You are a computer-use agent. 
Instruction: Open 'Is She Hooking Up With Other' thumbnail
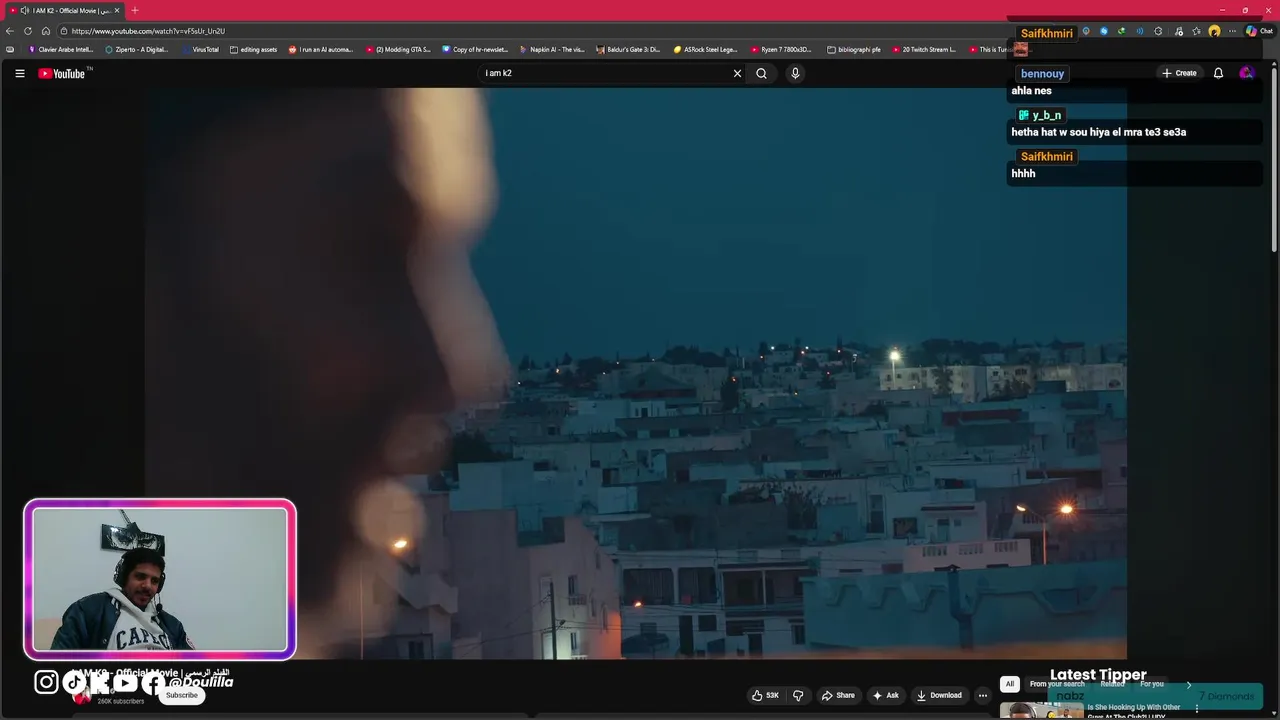pos(1041,711)
